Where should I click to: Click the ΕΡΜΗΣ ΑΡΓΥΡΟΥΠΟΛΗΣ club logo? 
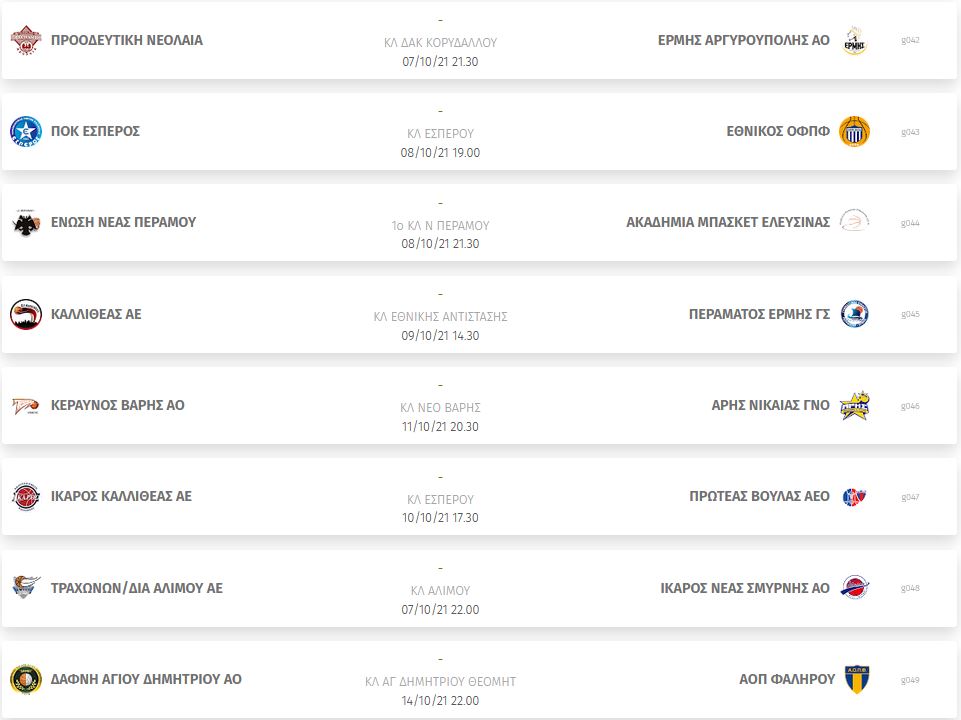(x=854, y=40)
